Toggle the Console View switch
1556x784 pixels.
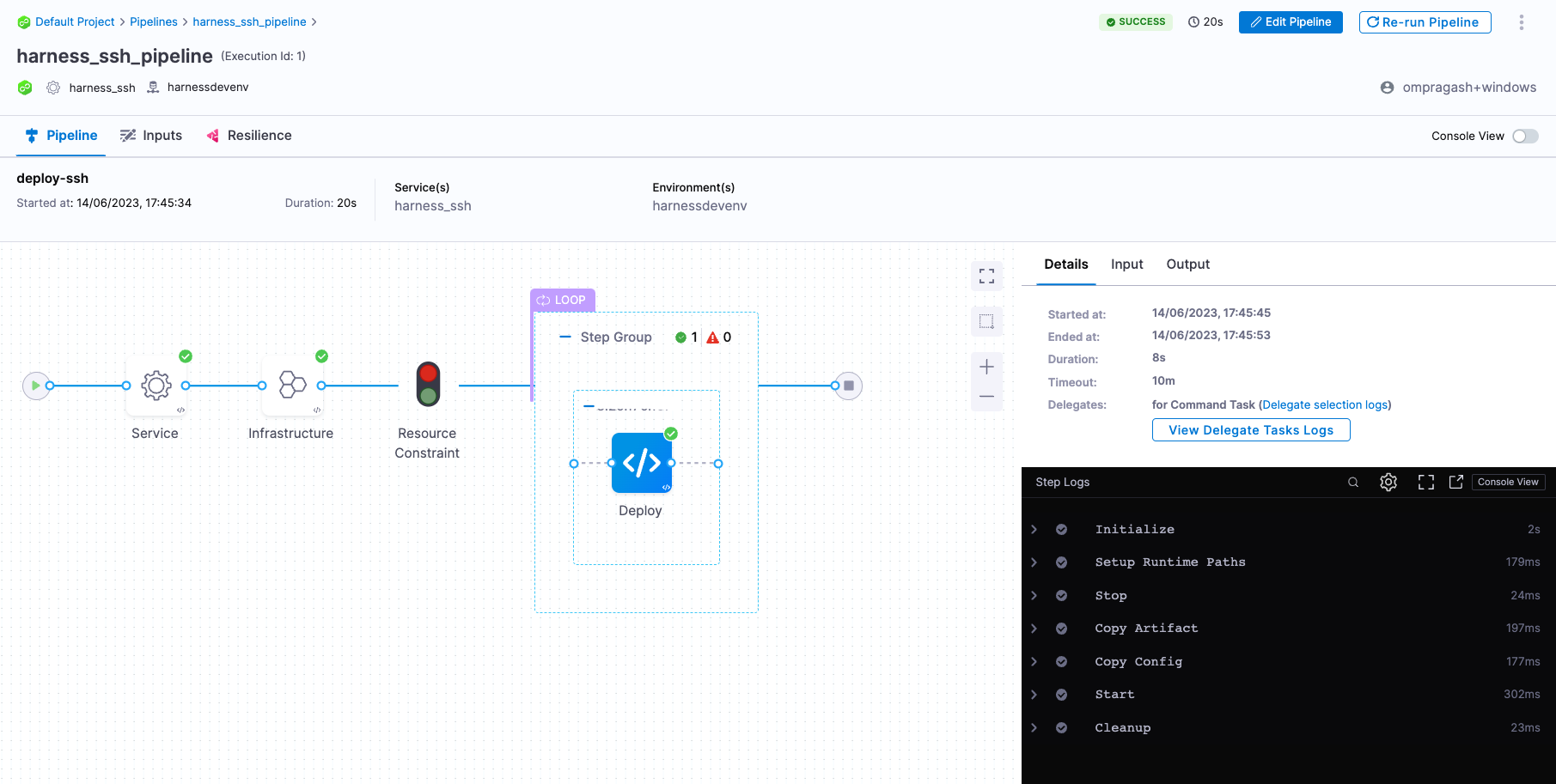click(x=1525, y=137)
